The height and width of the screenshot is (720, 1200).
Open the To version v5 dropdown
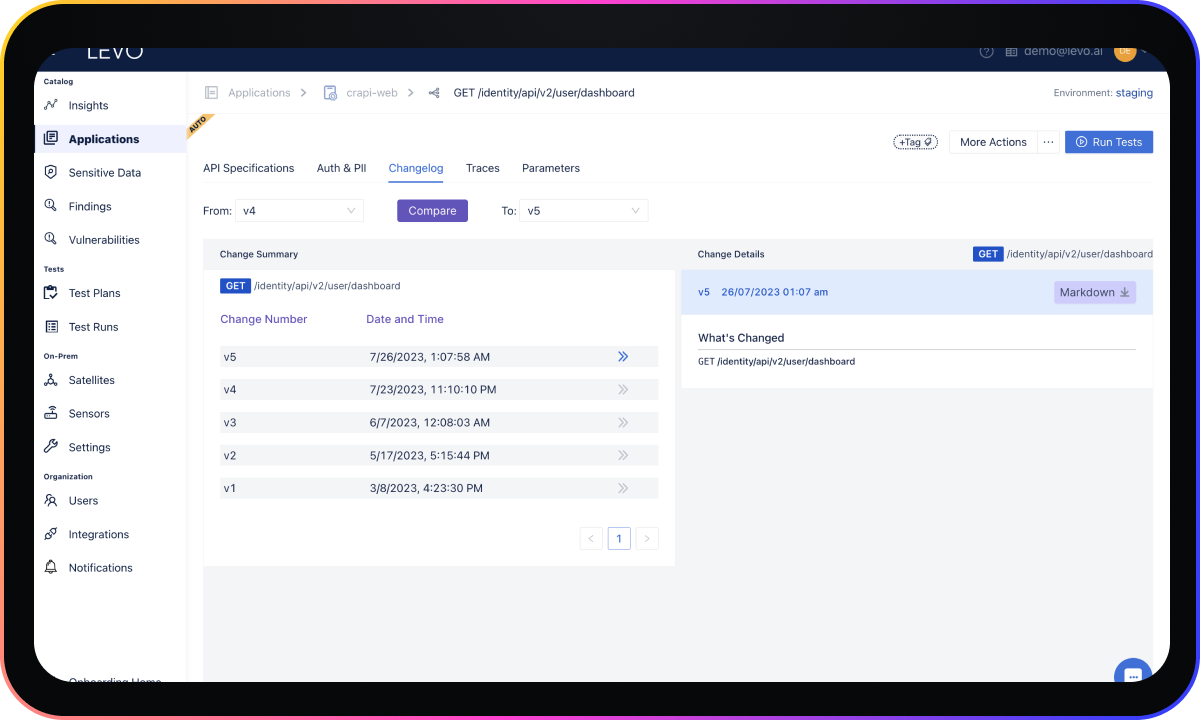(x=584, y=211)
